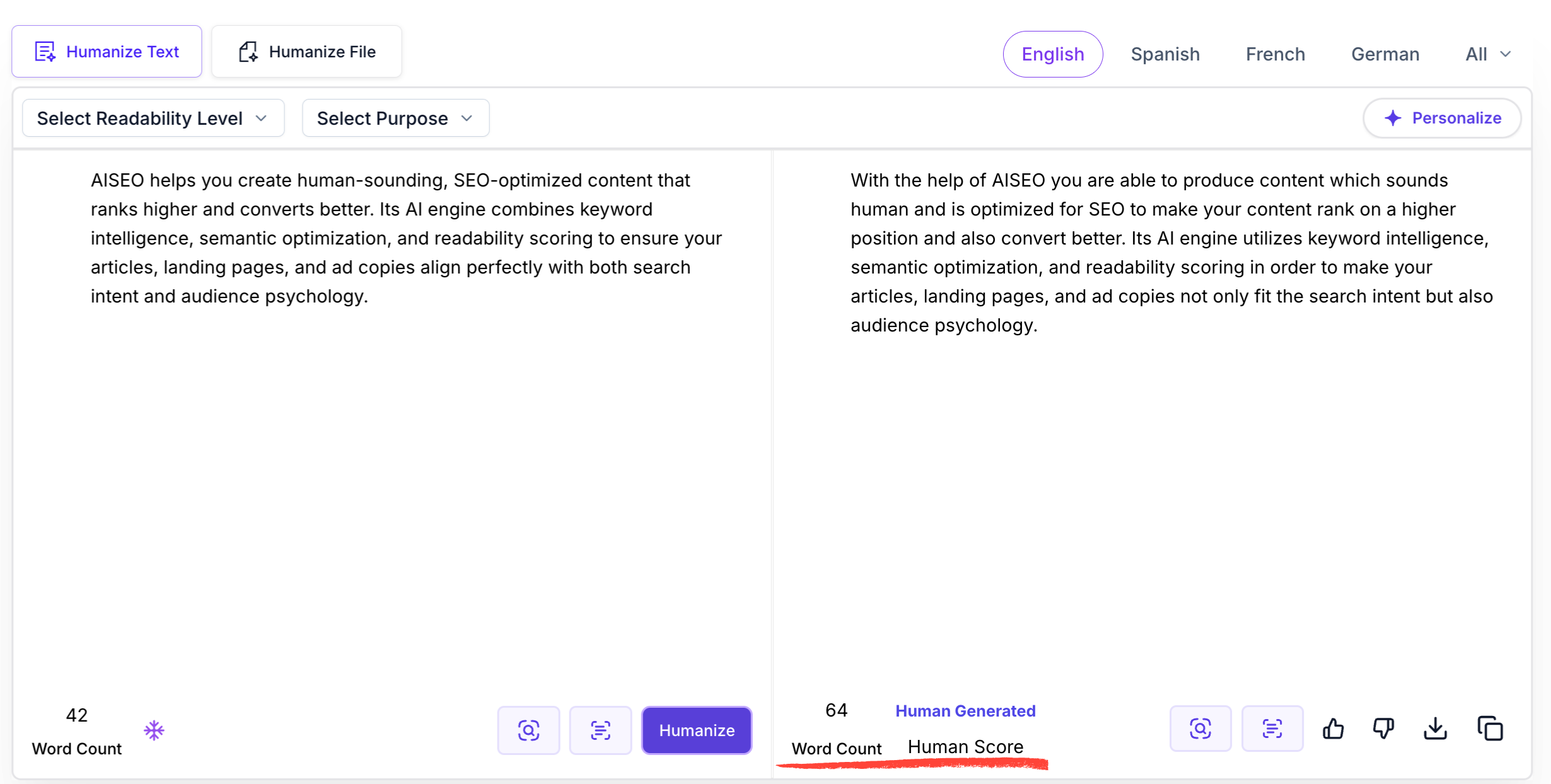Click the AI detection scan icon beside Humanize
Image resolution: width=1551 pixels, height=784 pixels.
pos(528,730)
